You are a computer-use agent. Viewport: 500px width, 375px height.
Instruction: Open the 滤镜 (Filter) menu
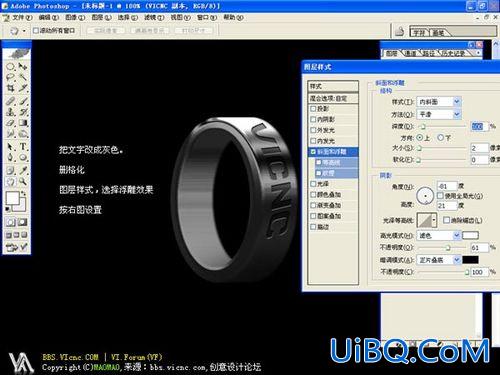tap(154, 17)
